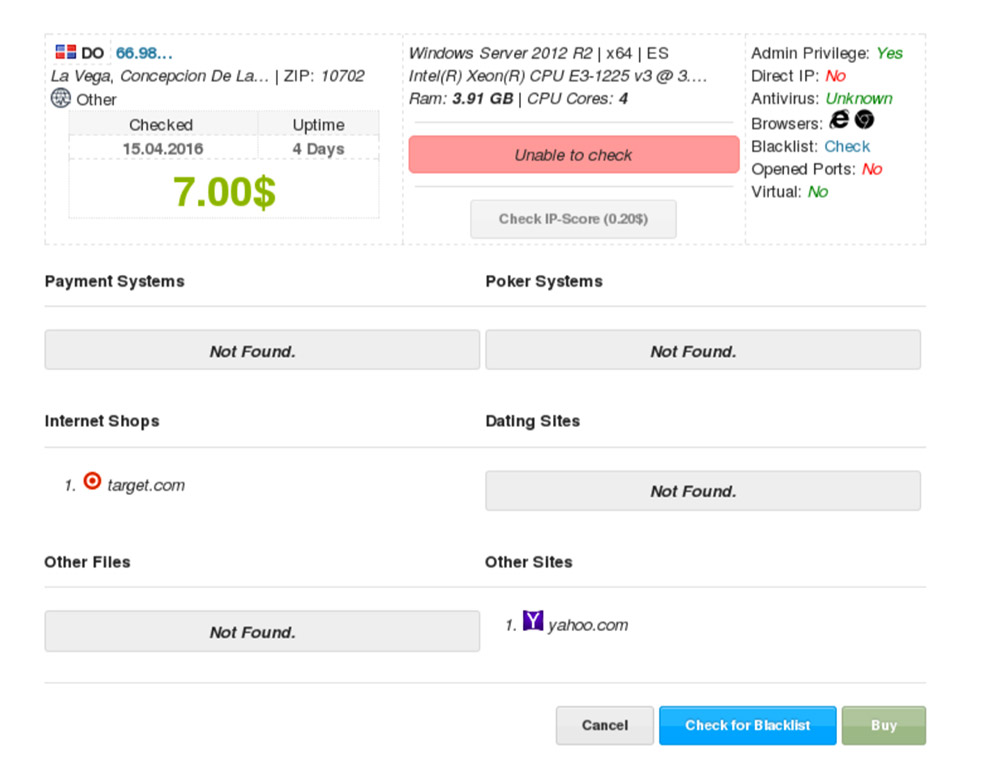
Task: Click the Poker Systems heading
Action: pyautogui.click(x=544, y=281)
